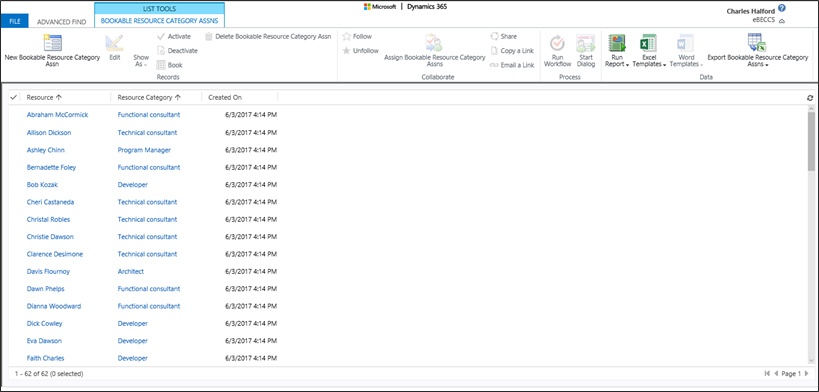Open the Excel Templates dropdown
819x392 pixels.
click(649, 61)
